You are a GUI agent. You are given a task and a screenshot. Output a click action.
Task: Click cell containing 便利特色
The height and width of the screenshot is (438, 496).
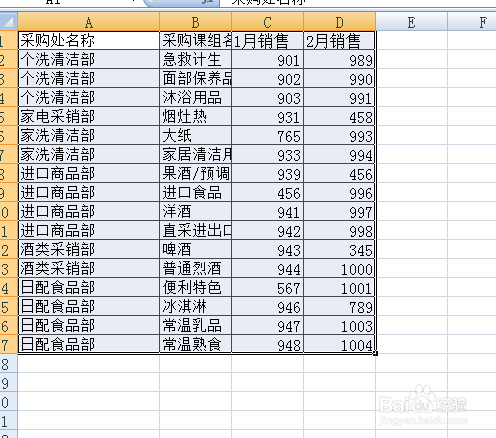196,288
